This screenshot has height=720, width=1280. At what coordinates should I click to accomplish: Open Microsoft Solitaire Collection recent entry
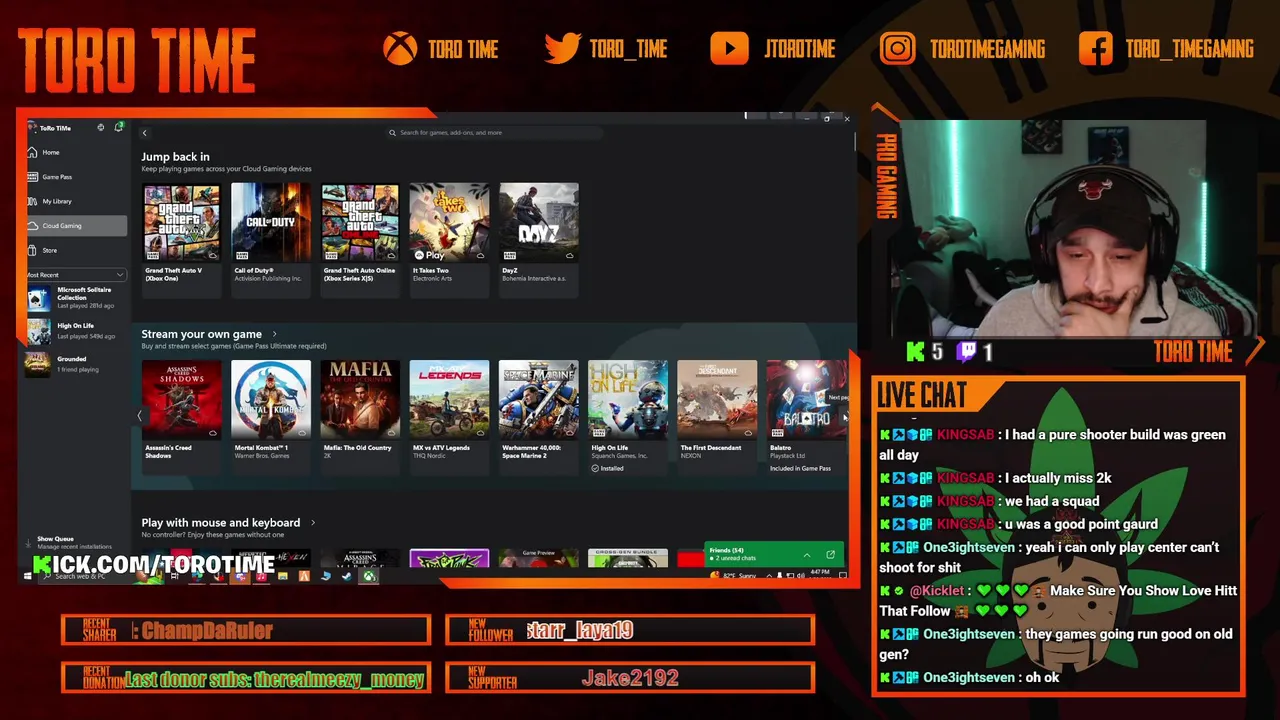coord(76,297)
